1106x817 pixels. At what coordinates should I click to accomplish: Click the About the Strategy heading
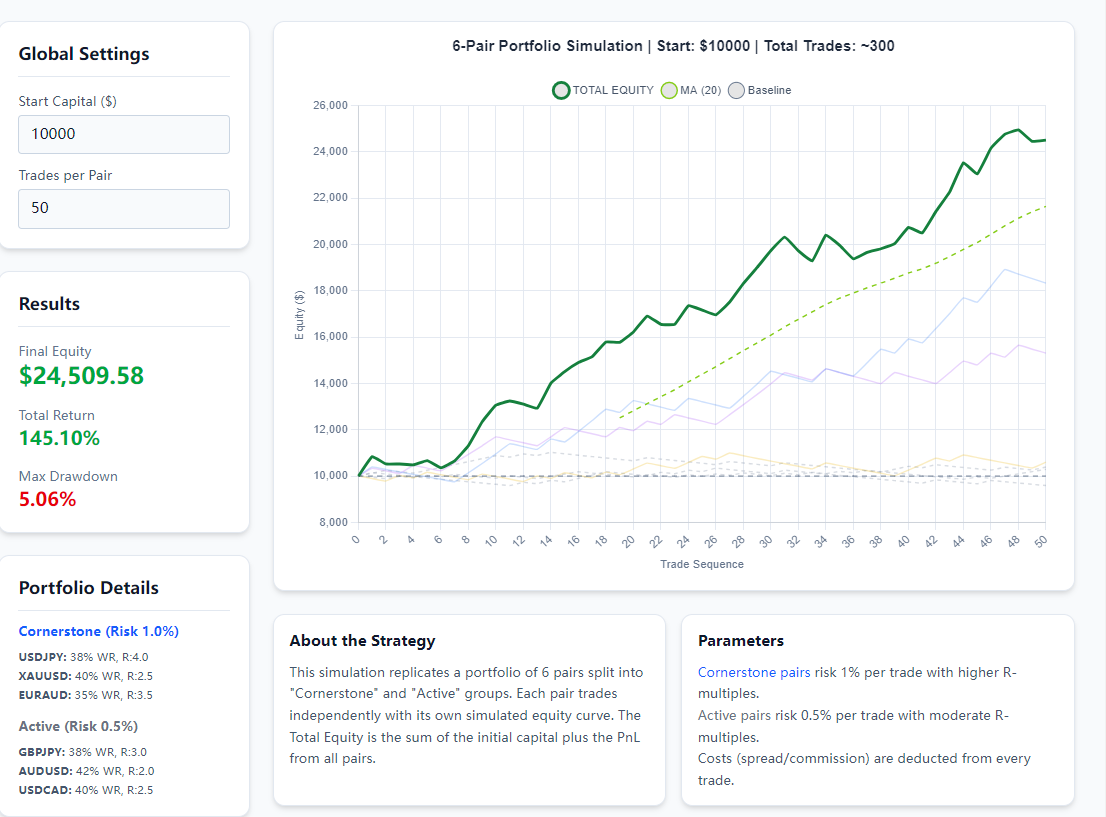point(362,640)
